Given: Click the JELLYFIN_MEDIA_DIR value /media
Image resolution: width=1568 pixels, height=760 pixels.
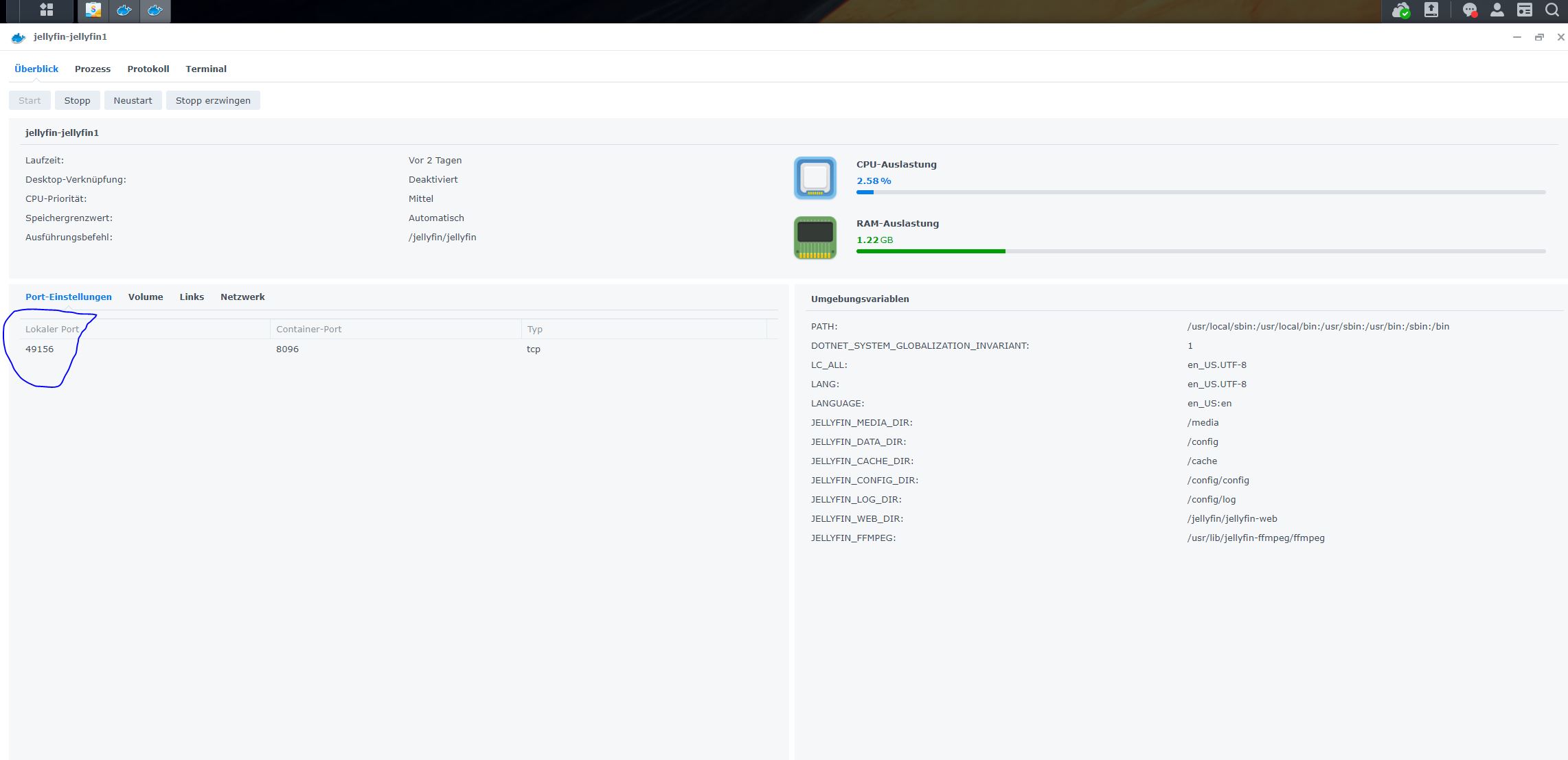Looking at the screenshot, I should coord(1203,422).
